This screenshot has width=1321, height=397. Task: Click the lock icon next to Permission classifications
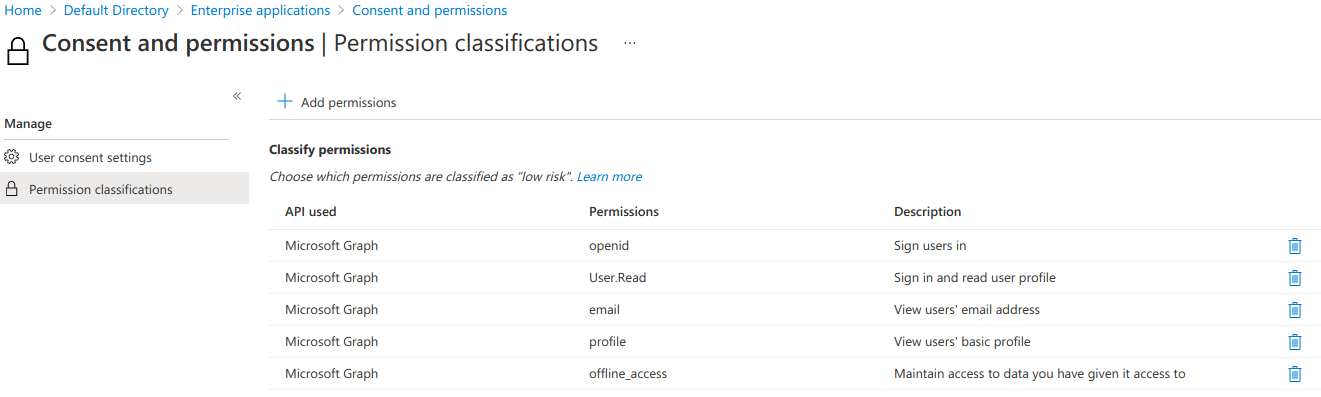[x=12, y=189]
